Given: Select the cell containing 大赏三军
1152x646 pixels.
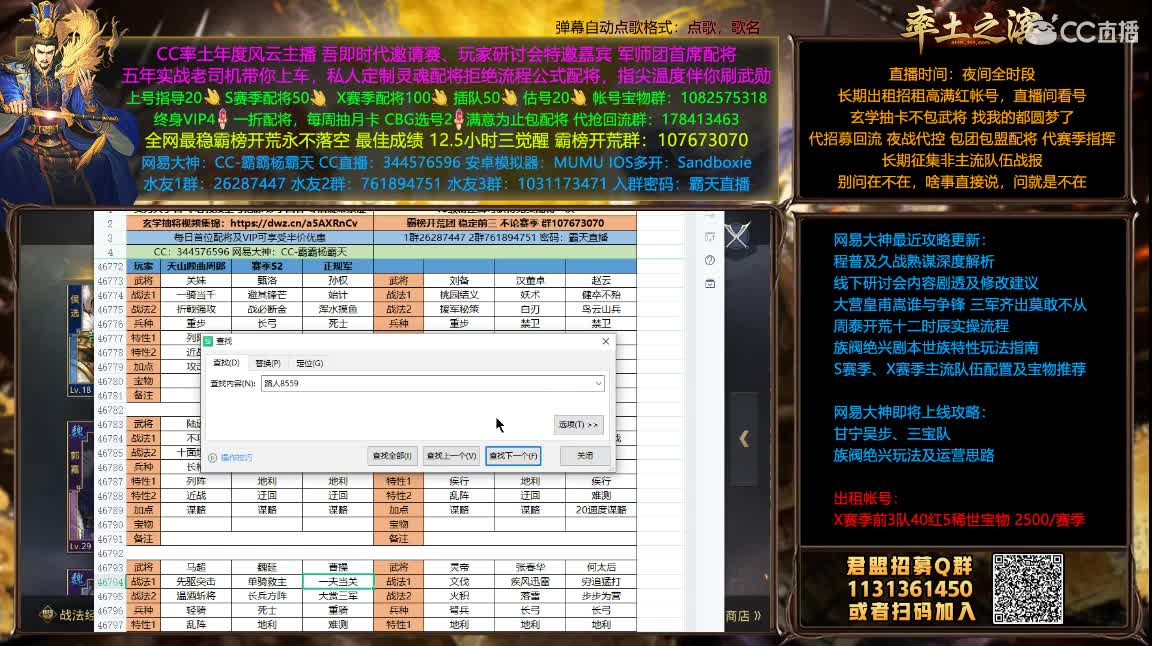Looking at the screenshot, I should point(338,596).
